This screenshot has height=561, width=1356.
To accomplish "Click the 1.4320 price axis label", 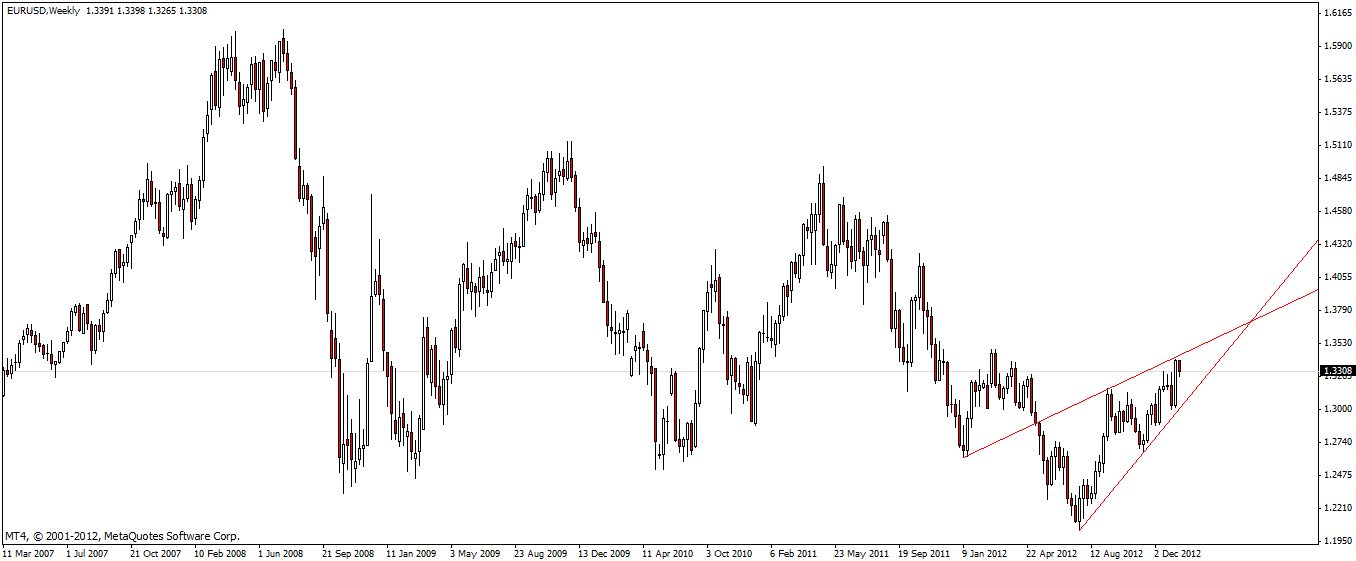I will tap(1337, 244).
